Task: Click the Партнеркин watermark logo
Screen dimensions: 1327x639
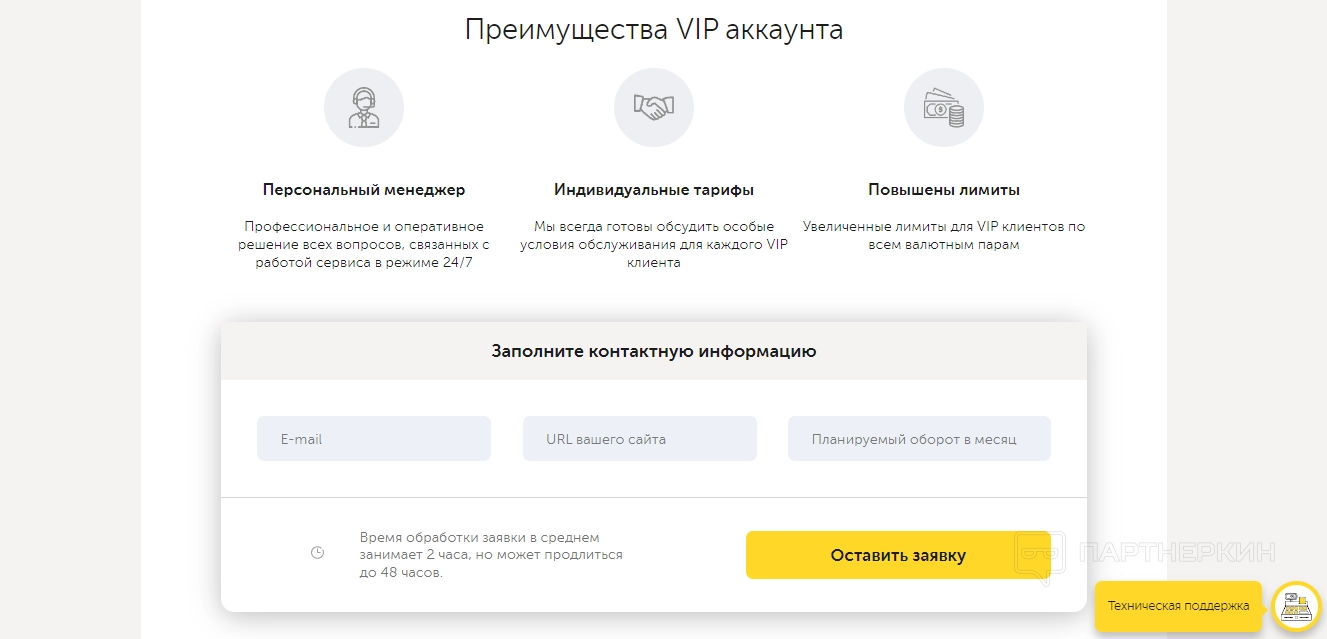Action: pyautogui.click(x=1146, y=553)
